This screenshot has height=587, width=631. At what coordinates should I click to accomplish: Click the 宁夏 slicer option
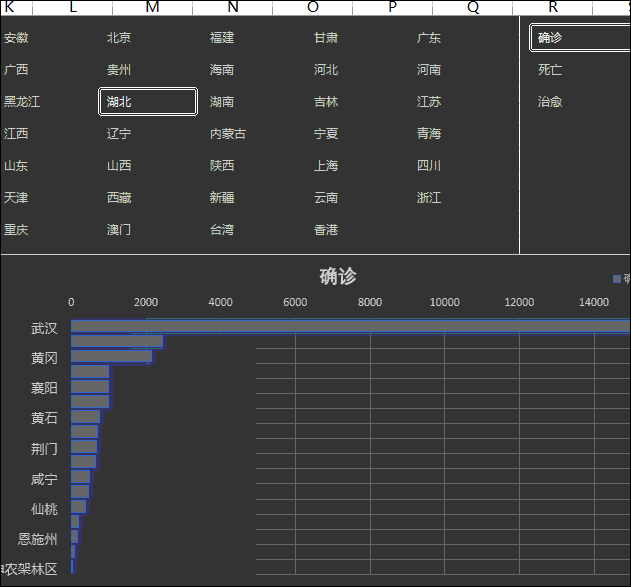[x=326, y=133]
